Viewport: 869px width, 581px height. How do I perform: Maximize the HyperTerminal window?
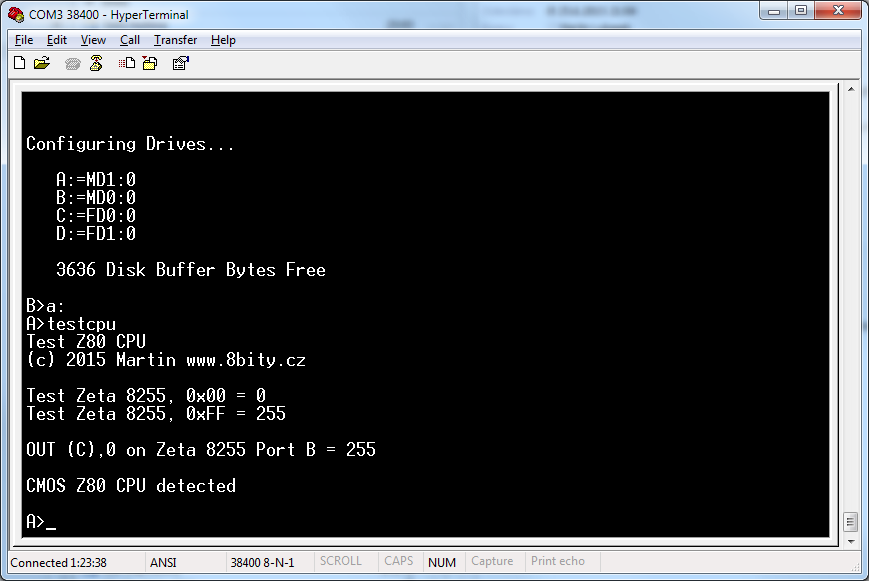click(x=801, y=11)
